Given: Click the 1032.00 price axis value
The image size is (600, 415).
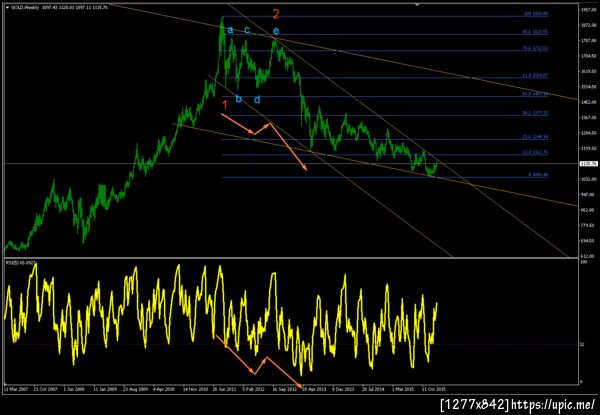Looking at the screenshot, I should tap(587, 179).
